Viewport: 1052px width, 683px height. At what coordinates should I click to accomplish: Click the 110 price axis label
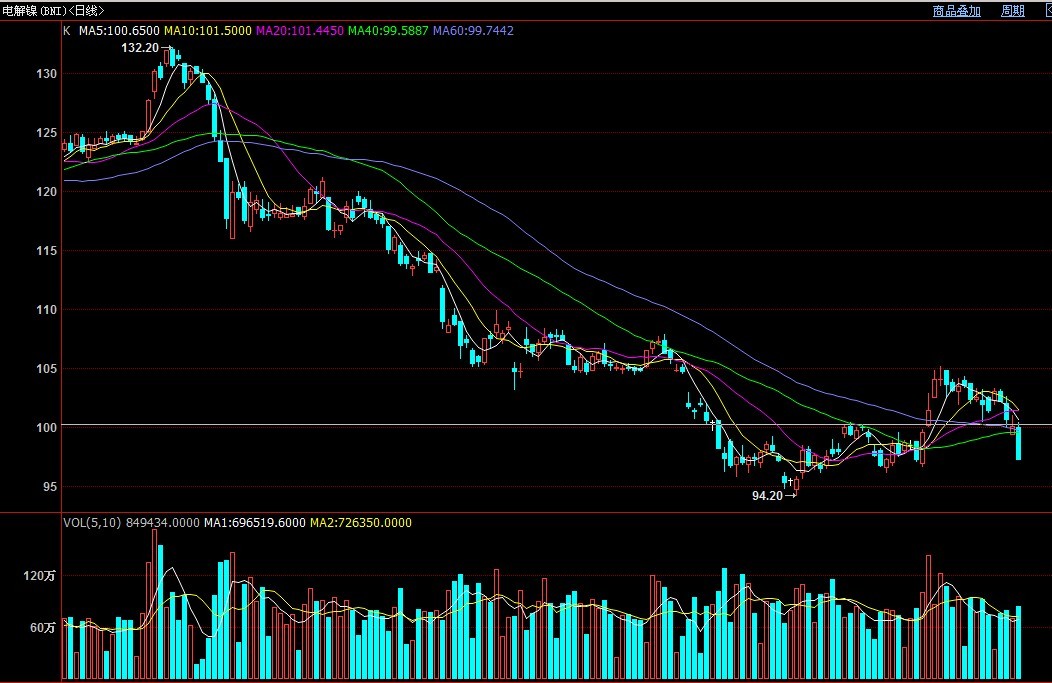coord(46,310)
